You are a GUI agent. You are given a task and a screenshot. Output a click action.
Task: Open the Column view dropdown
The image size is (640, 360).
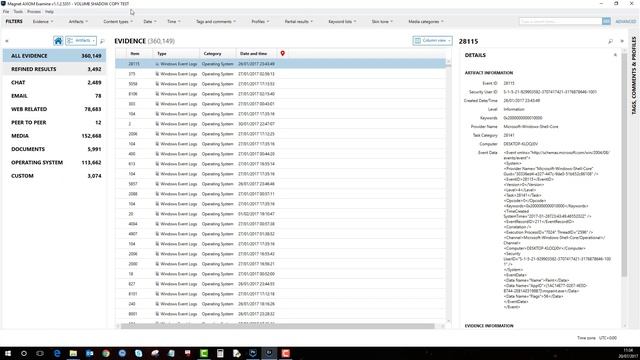[x=432, y=41]
